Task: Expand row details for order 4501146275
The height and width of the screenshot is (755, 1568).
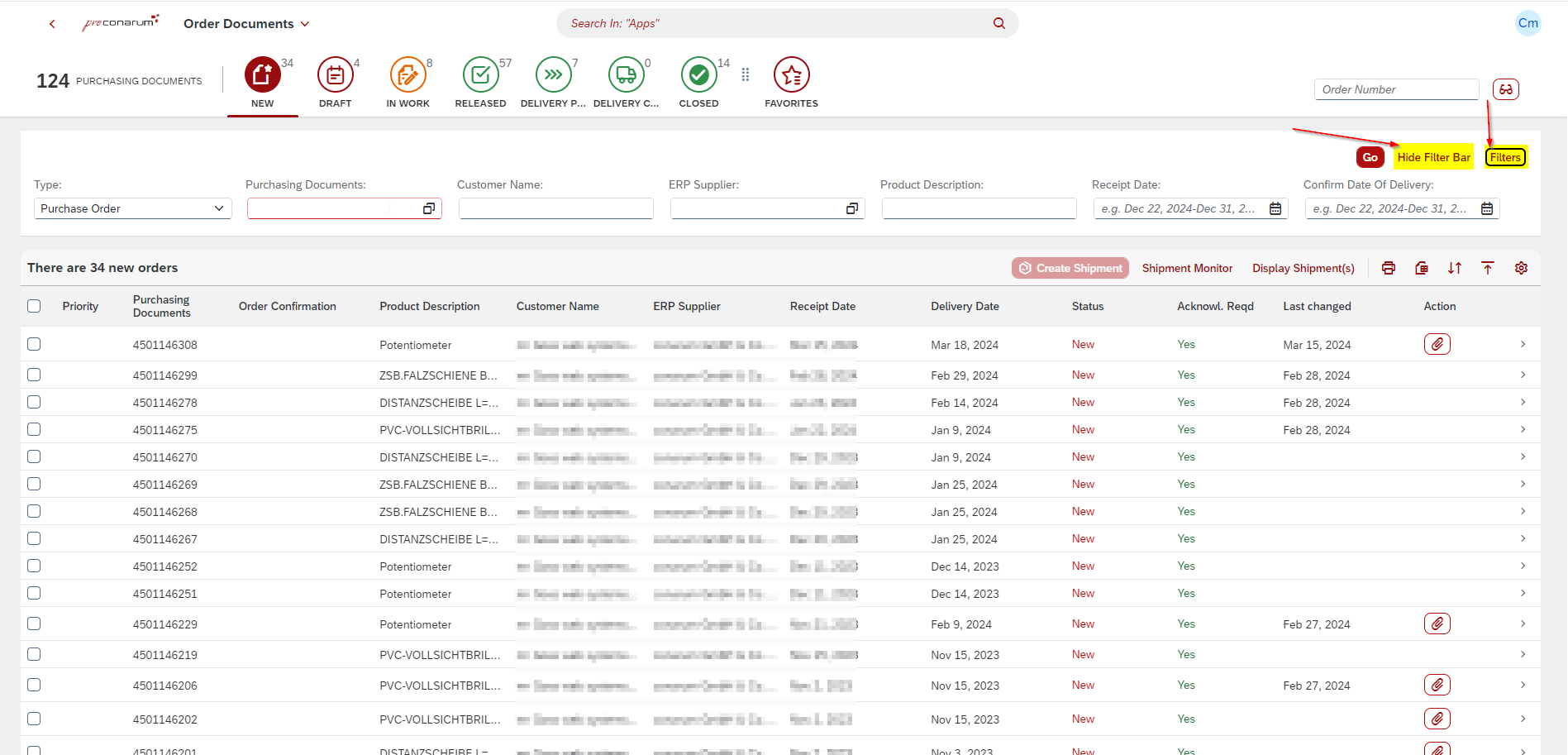Action: (1523, 429)
